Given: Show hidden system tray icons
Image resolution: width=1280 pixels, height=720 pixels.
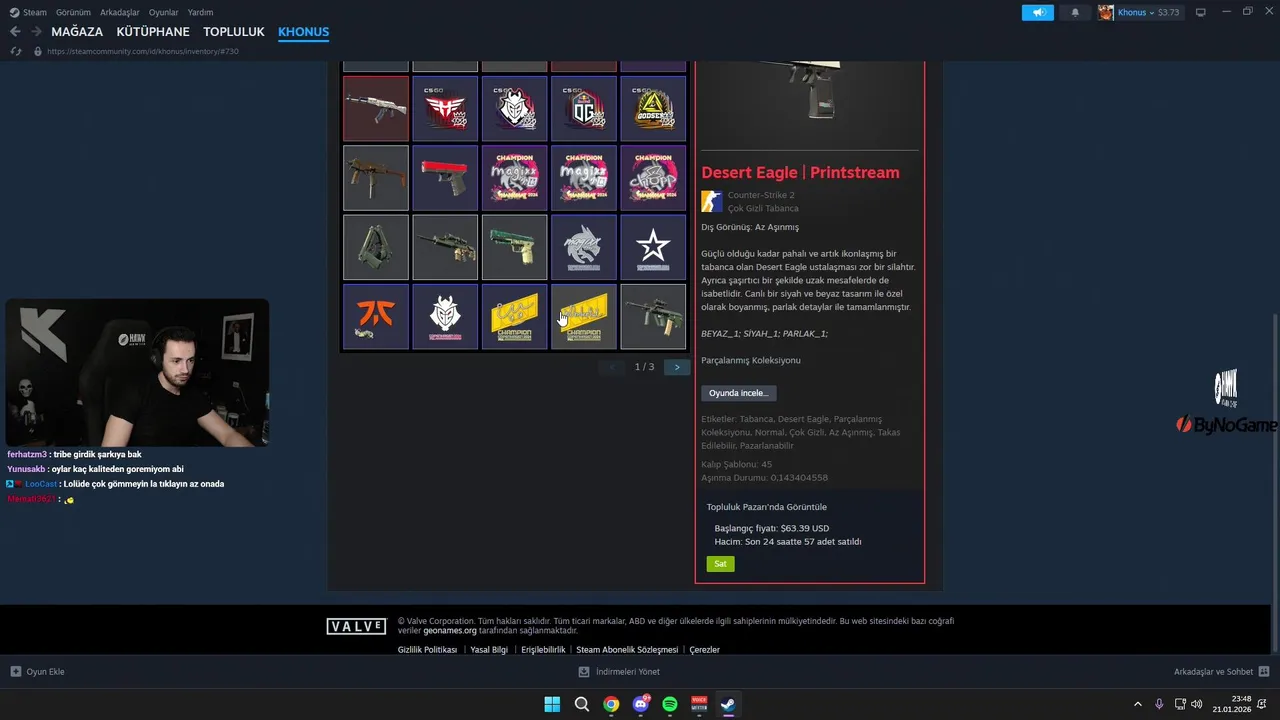Looking at the screenshot, I should click(x=1137, y=704).
